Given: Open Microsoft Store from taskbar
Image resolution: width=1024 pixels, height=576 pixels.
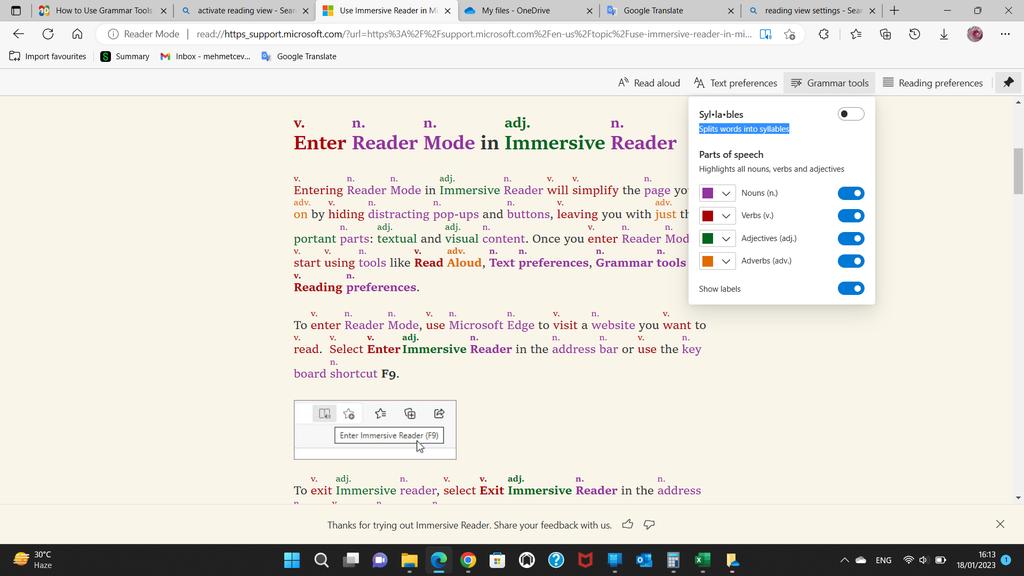Looking at the screenshot, I should (498, 560).
